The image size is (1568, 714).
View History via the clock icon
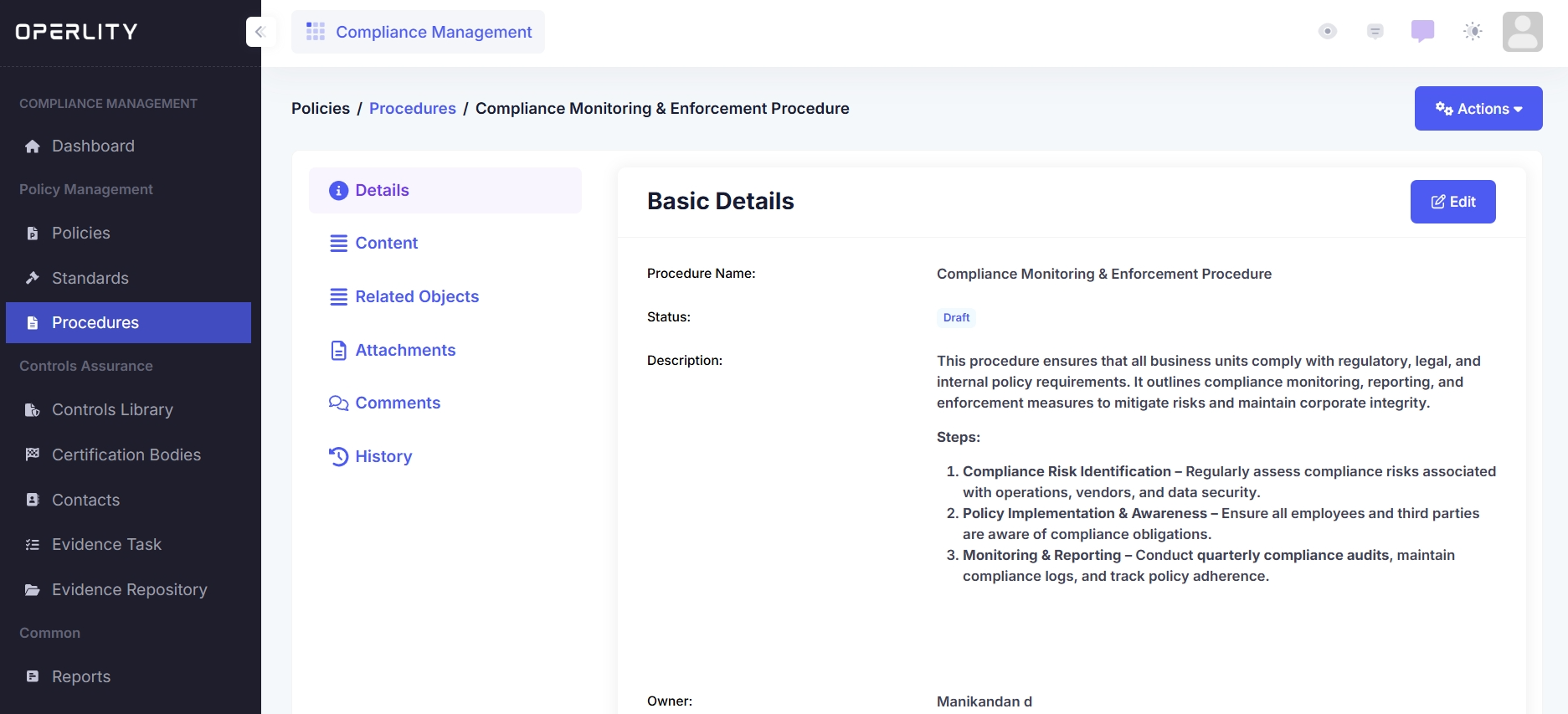[x=339, y=457]
